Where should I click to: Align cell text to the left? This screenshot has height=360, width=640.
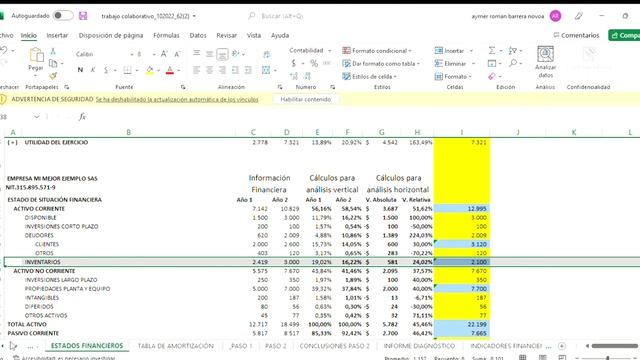(x=196, y=70)
